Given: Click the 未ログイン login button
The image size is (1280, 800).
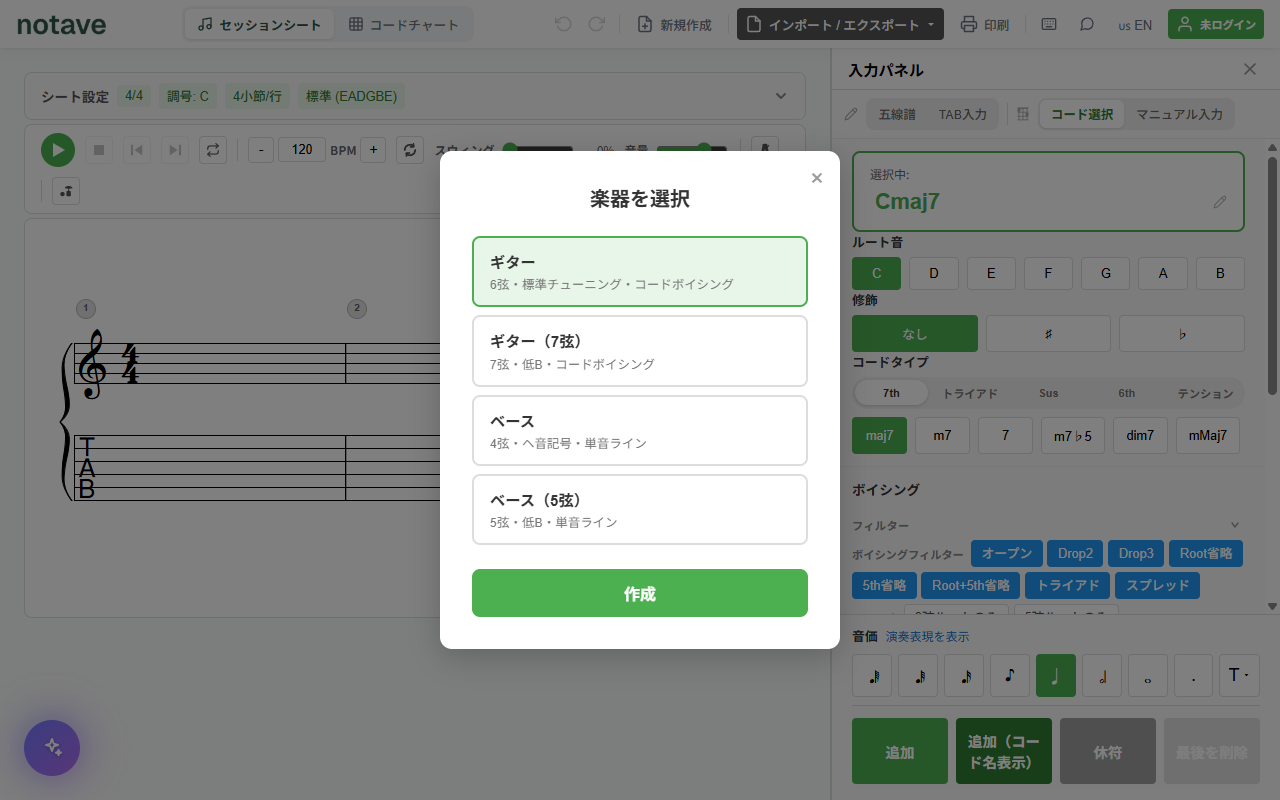Looking at the screenshot, I should (1216, 24).
